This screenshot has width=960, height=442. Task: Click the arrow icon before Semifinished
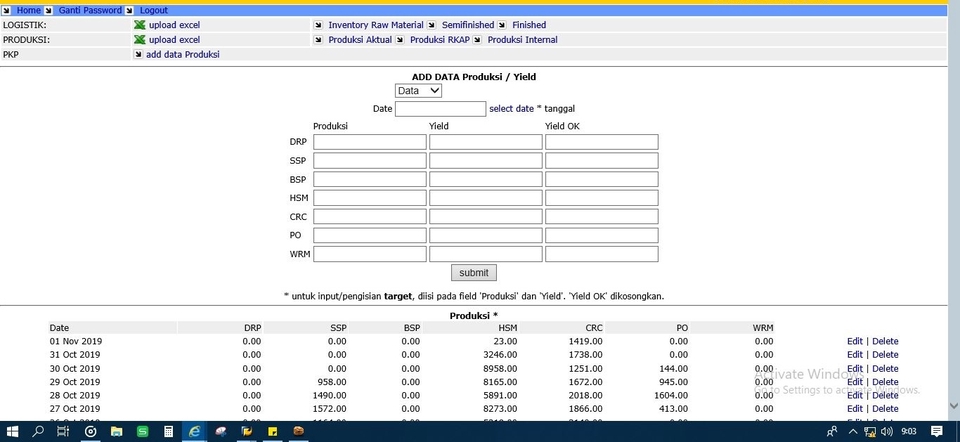pyautogui.click(x=431, y=25)
